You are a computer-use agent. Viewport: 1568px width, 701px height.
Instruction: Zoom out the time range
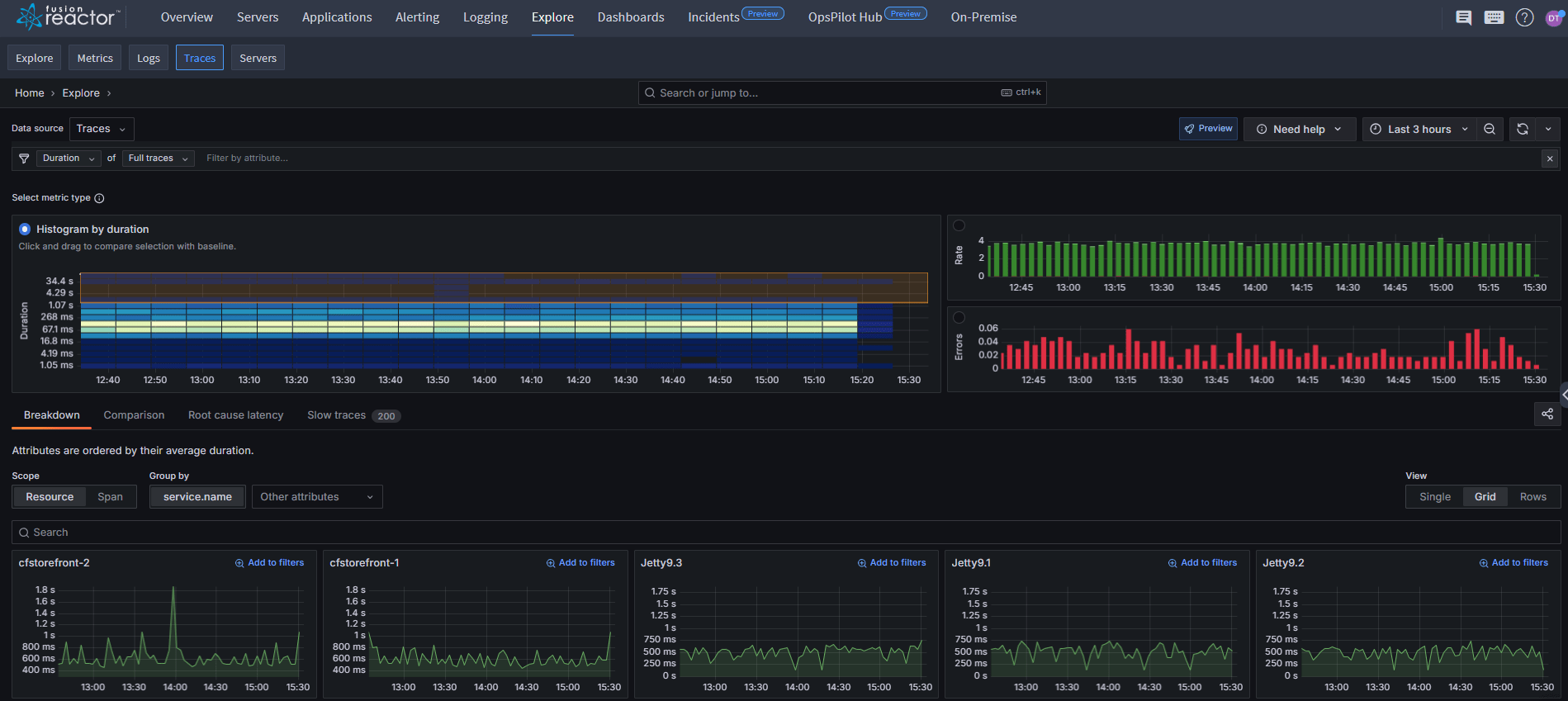coord(1490,129)
